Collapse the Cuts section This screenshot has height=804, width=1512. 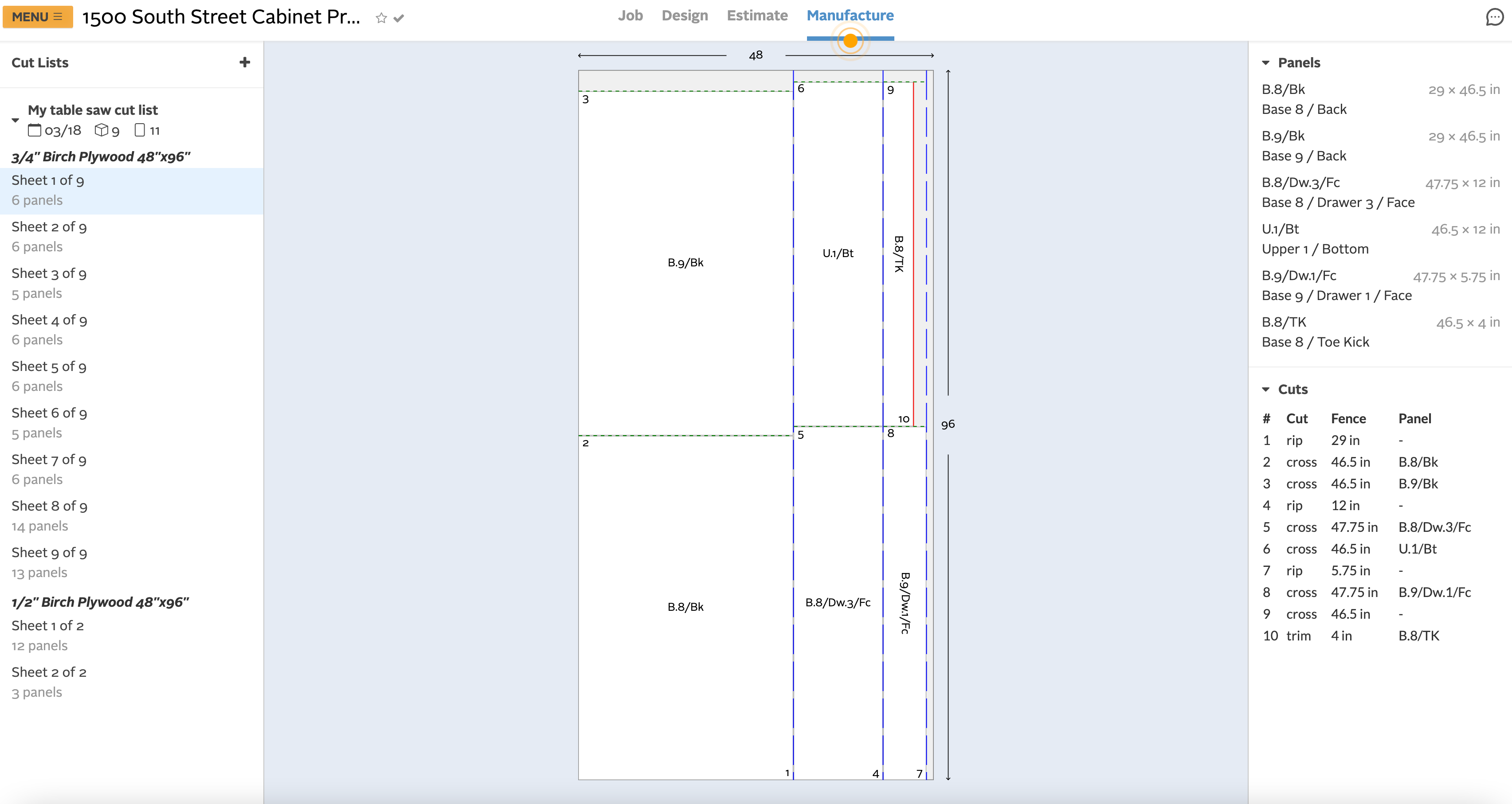(1265, 390)
